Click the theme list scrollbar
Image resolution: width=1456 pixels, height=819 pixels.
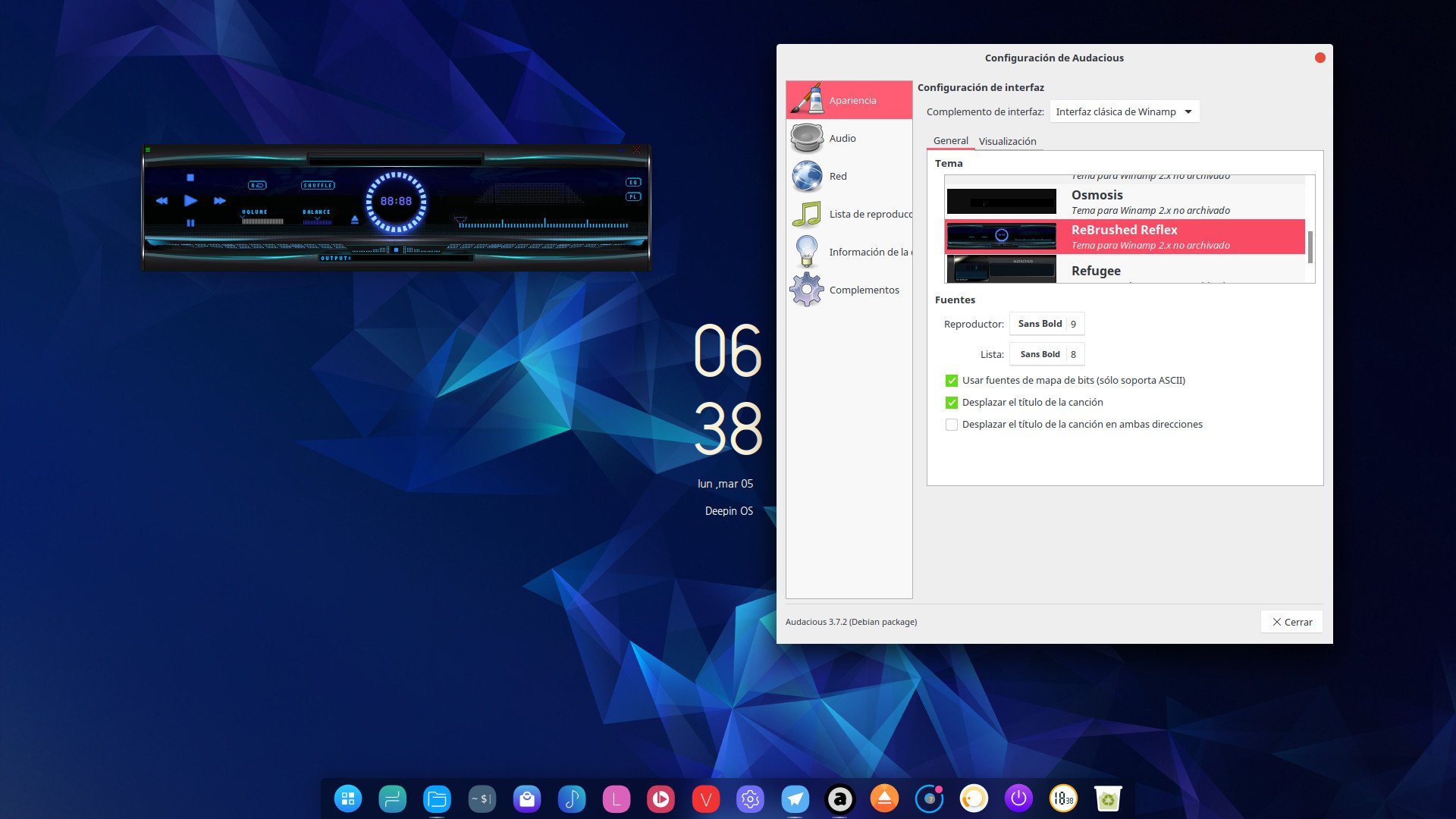(x=1310, y=246)
